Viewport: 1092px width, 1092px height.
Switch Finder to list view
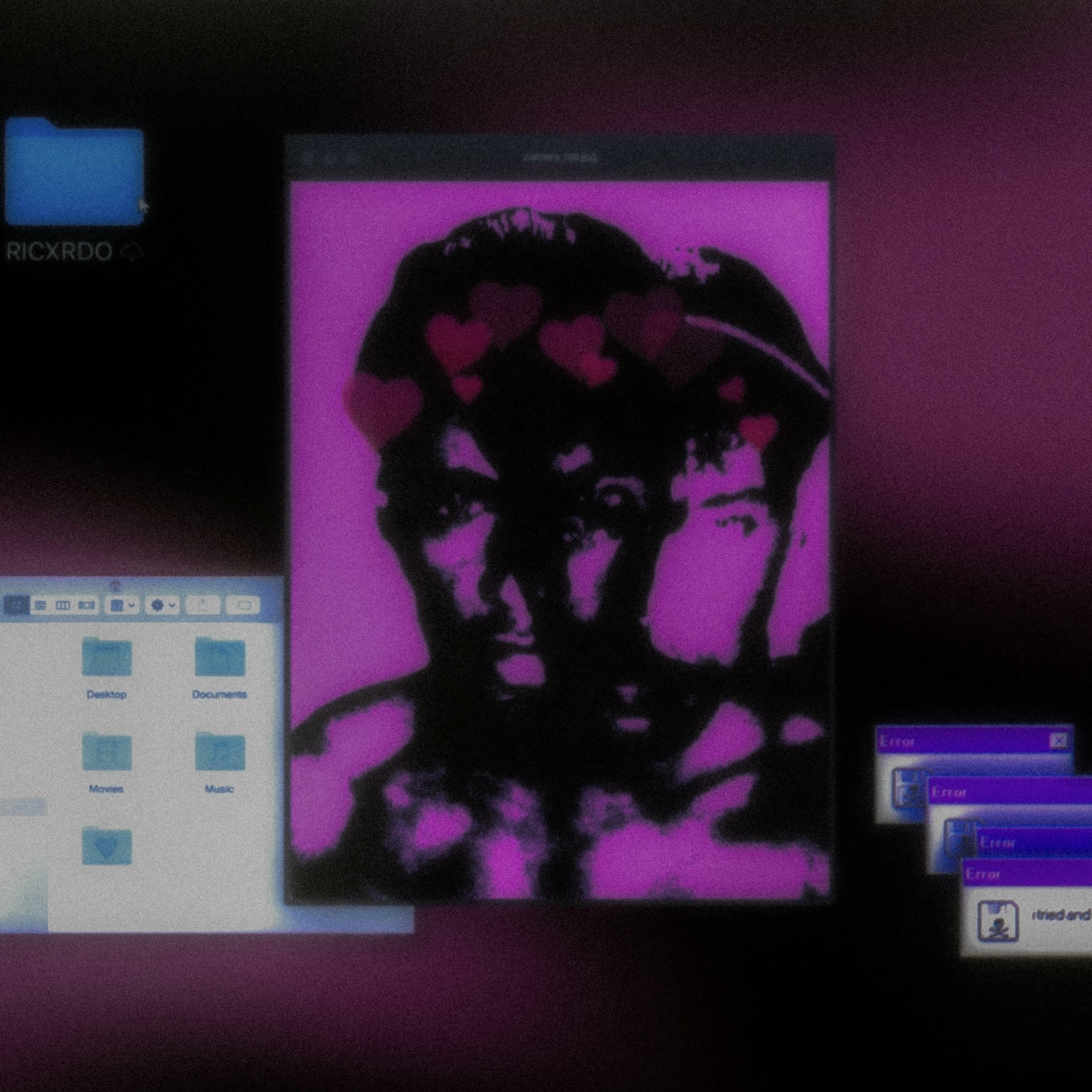coord(40,605)
